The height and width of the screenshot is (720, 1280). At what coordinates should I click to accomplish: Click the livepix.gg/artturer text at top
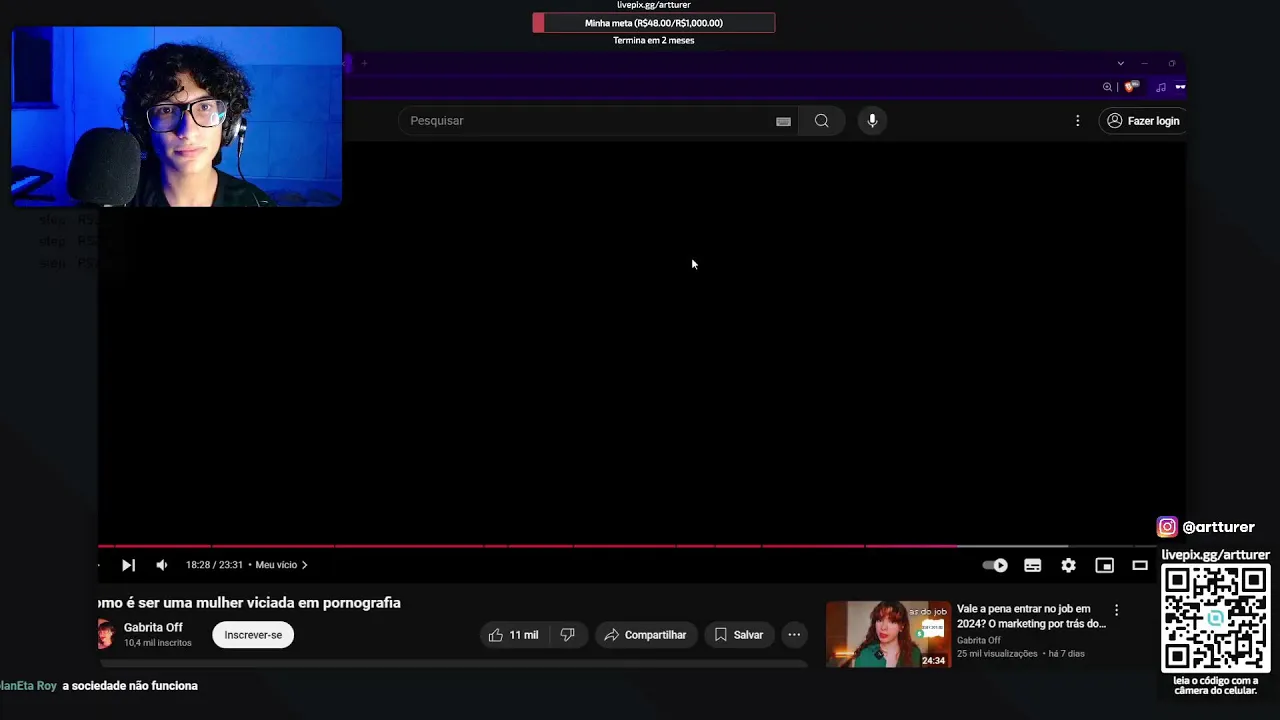pos(654,5)
